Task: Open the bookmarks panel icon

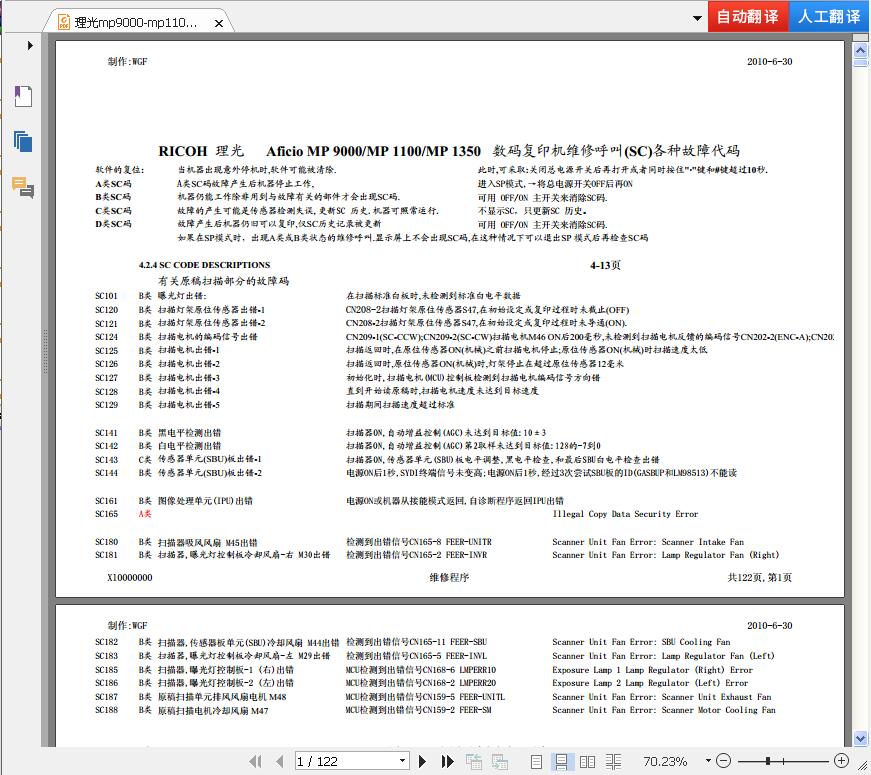Action: (23, 96)
